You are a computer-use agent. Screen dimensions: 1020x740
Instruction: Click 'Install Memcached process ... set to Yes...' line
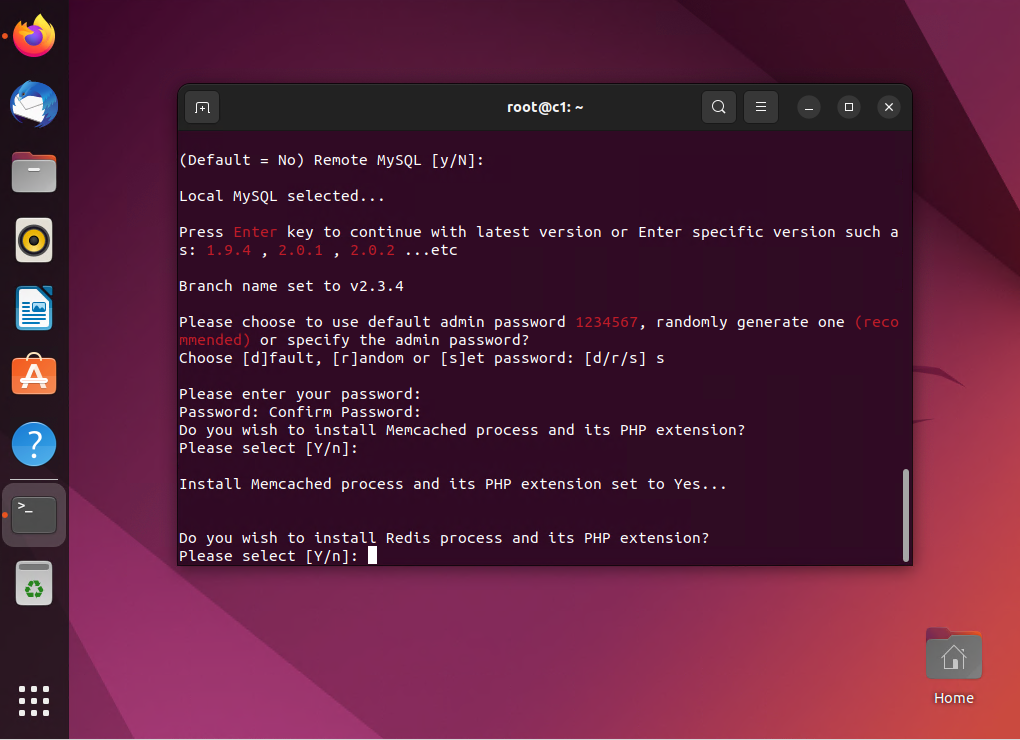tap(453, 484)
